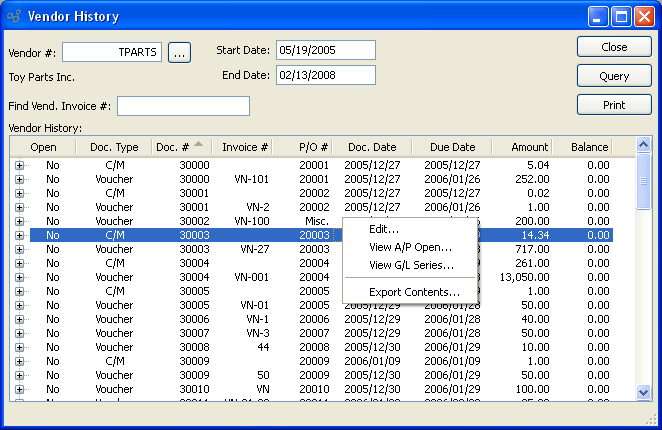Expand the Voucher VN-101 row
The height and width of the screenshot is (430, 662).
(x=19, y=179)
